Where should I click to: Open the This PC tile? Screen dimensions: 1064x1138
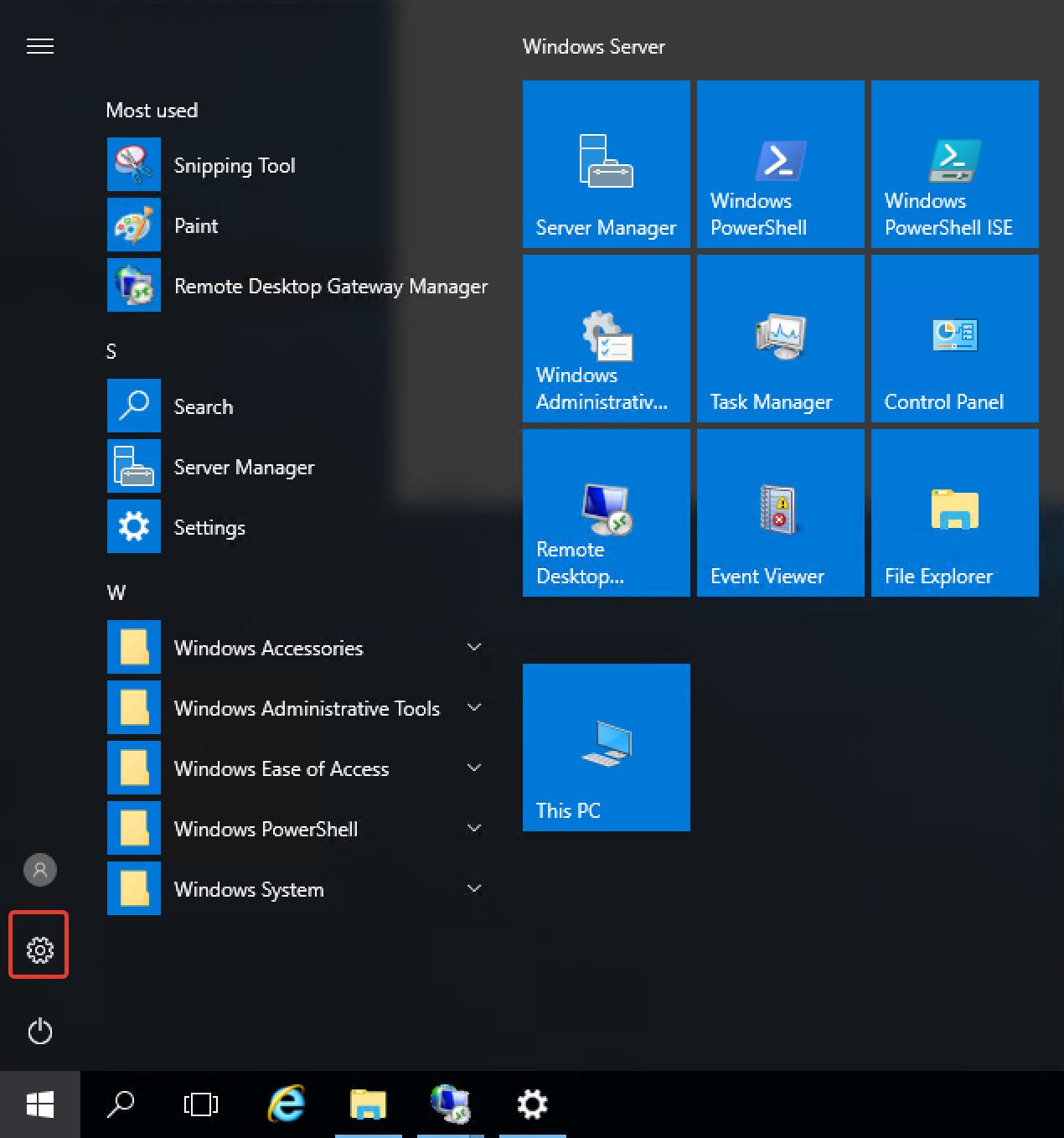[606, 747]
